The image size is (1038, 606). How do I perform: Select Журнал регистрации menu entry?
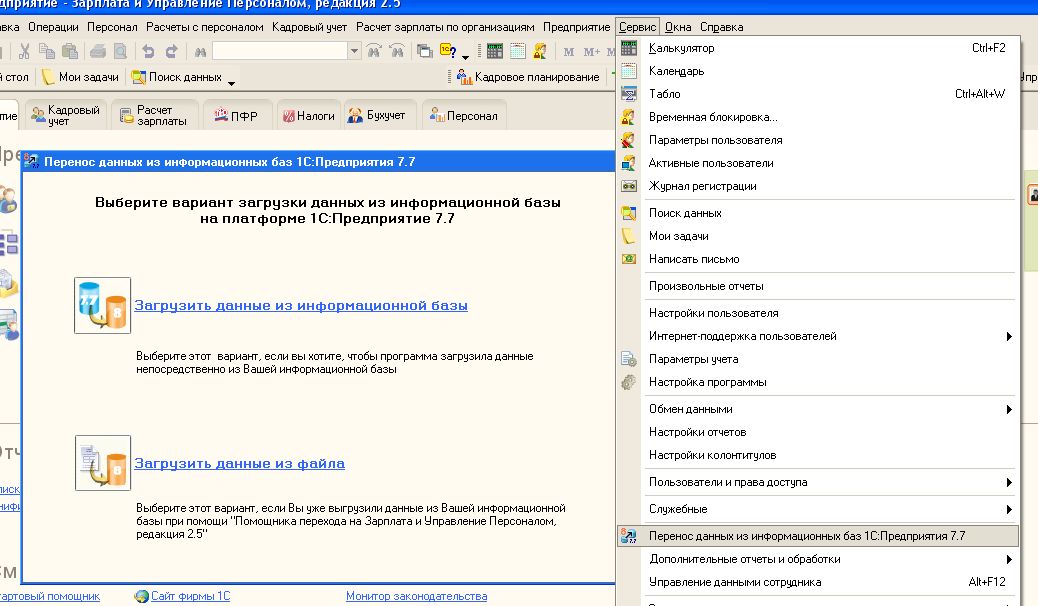818,186
